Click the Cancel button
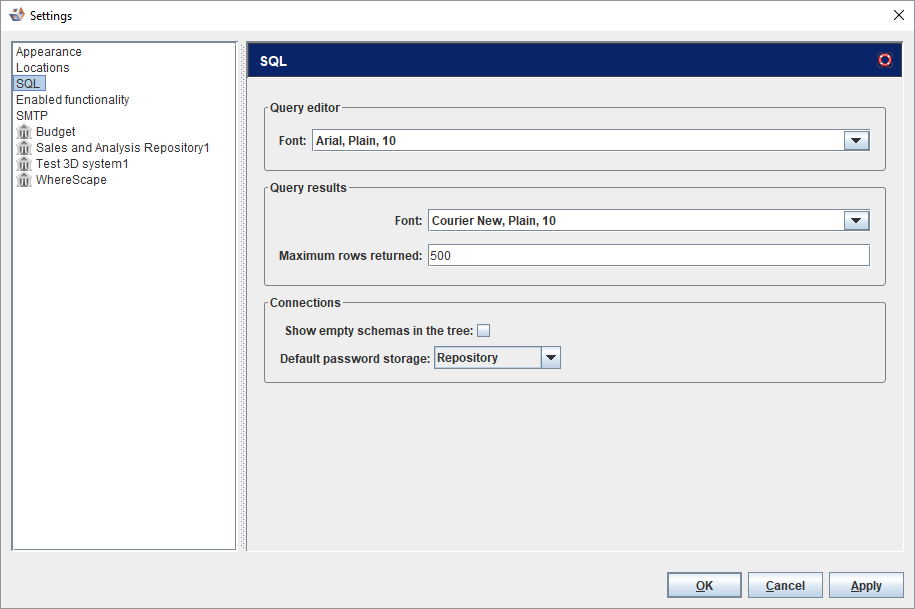 pos(785,586)
